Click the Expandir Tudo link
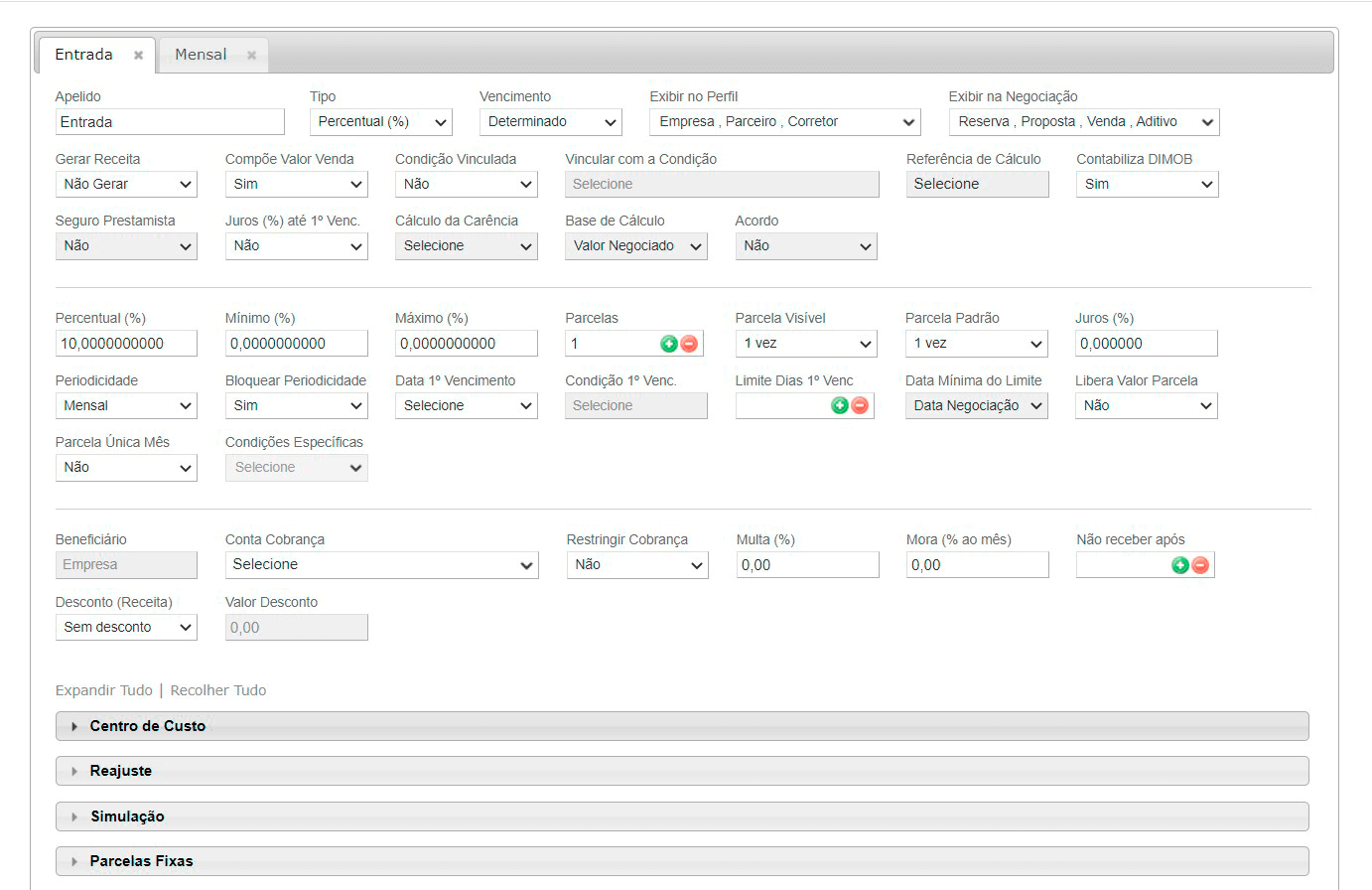 click(104, 690)
